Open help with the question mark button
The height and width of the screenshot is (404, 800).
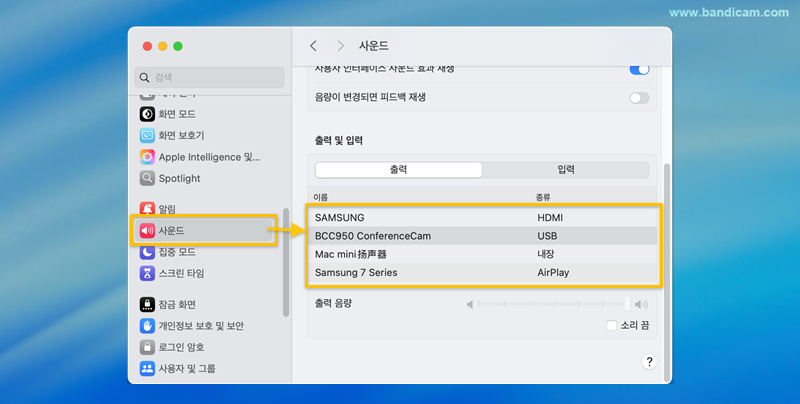coord(649,362)
